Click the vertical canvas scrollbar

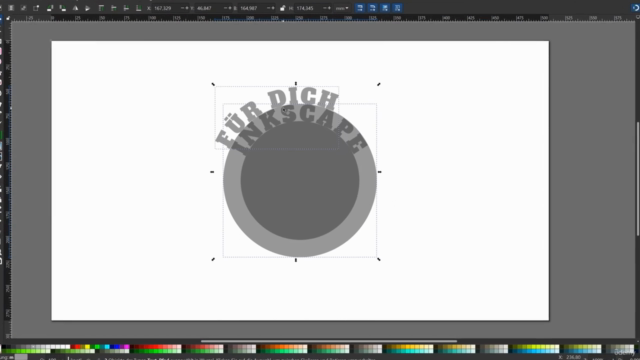tap(637, 179)
